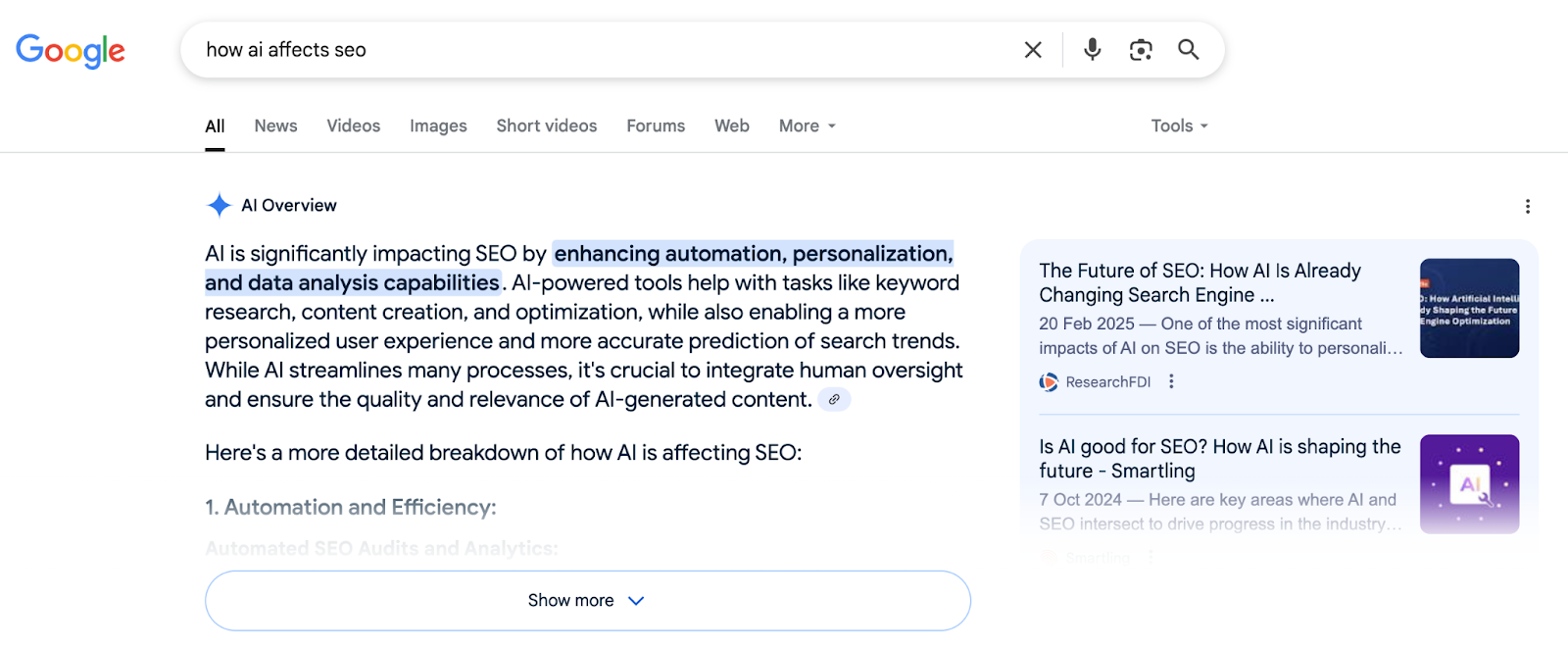1568x649 pixels.
Task: Open Google Lens image search icon
Action: (1140, 50)
